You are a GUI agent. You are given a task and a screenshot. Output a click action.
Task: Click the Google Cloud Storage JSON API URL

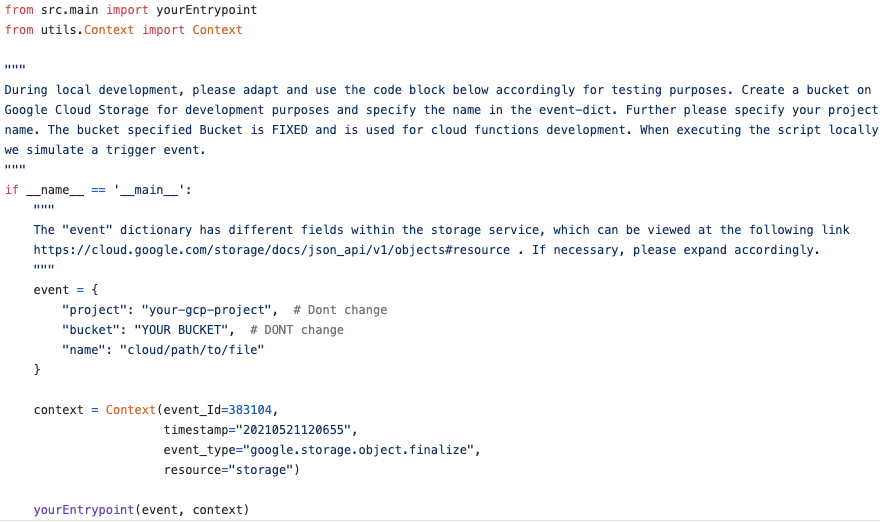point(272,250)
